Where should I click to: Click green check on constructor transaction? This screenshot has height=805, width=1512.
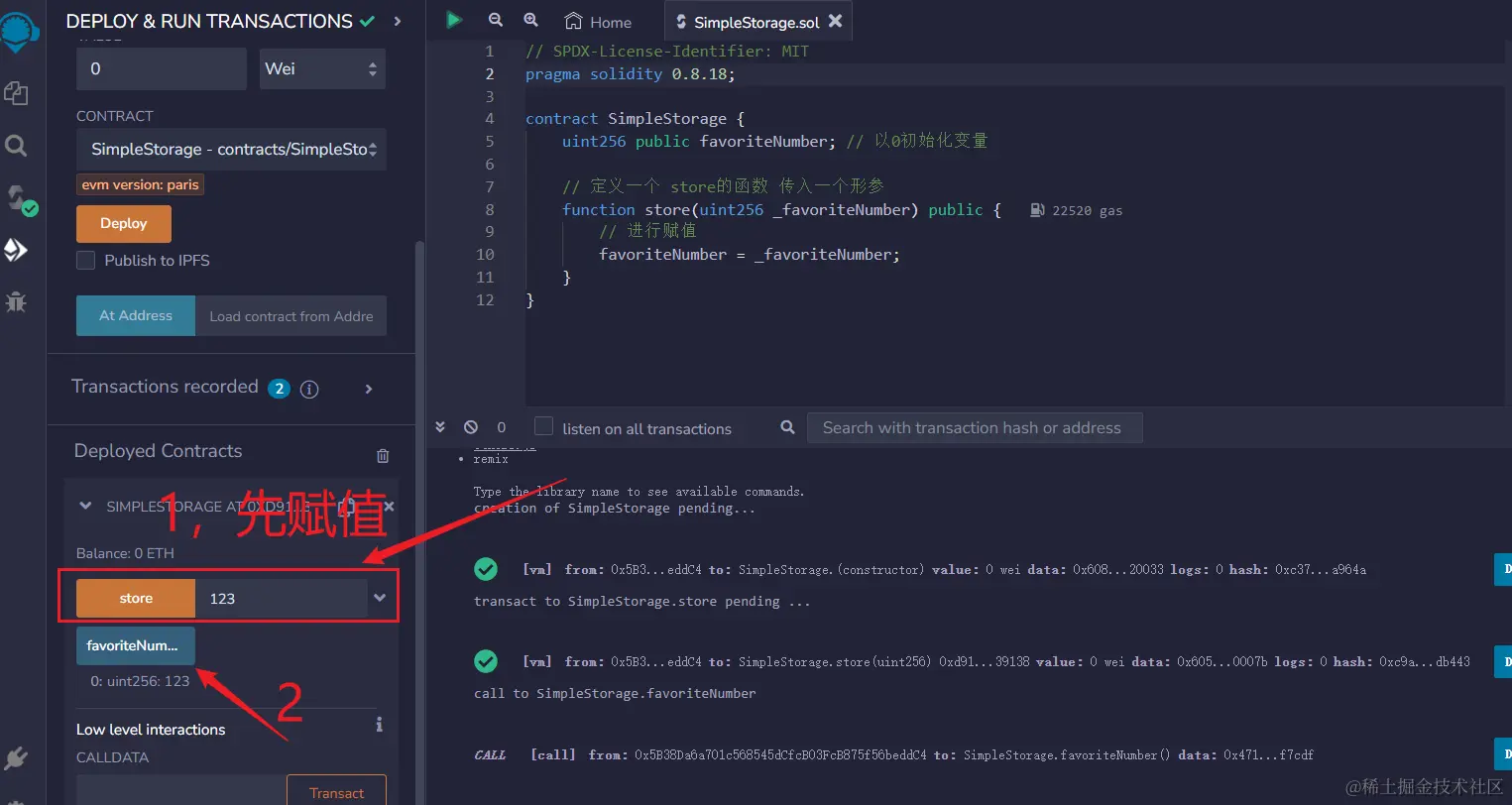(486, 569)
